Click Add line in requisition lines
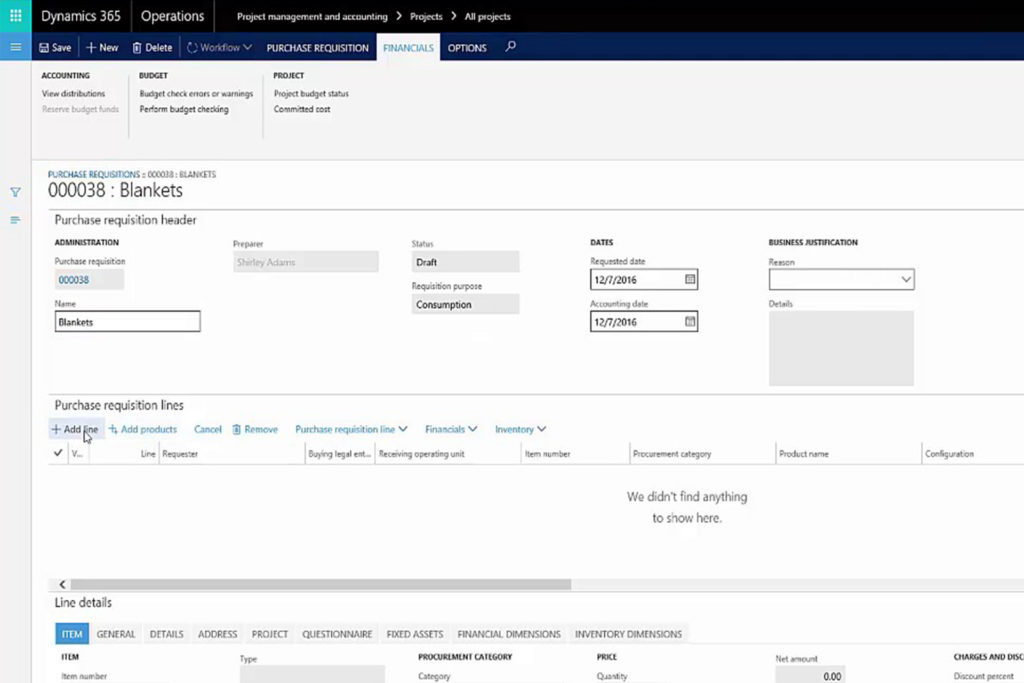 click(x=75, y=429)
